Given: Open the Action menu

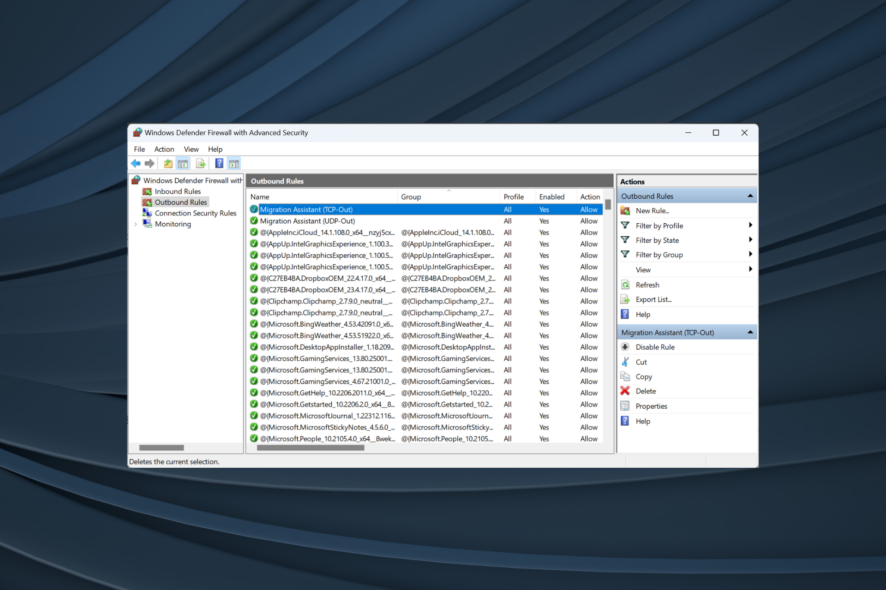Looking at the screenshot, I should [164, 149].
